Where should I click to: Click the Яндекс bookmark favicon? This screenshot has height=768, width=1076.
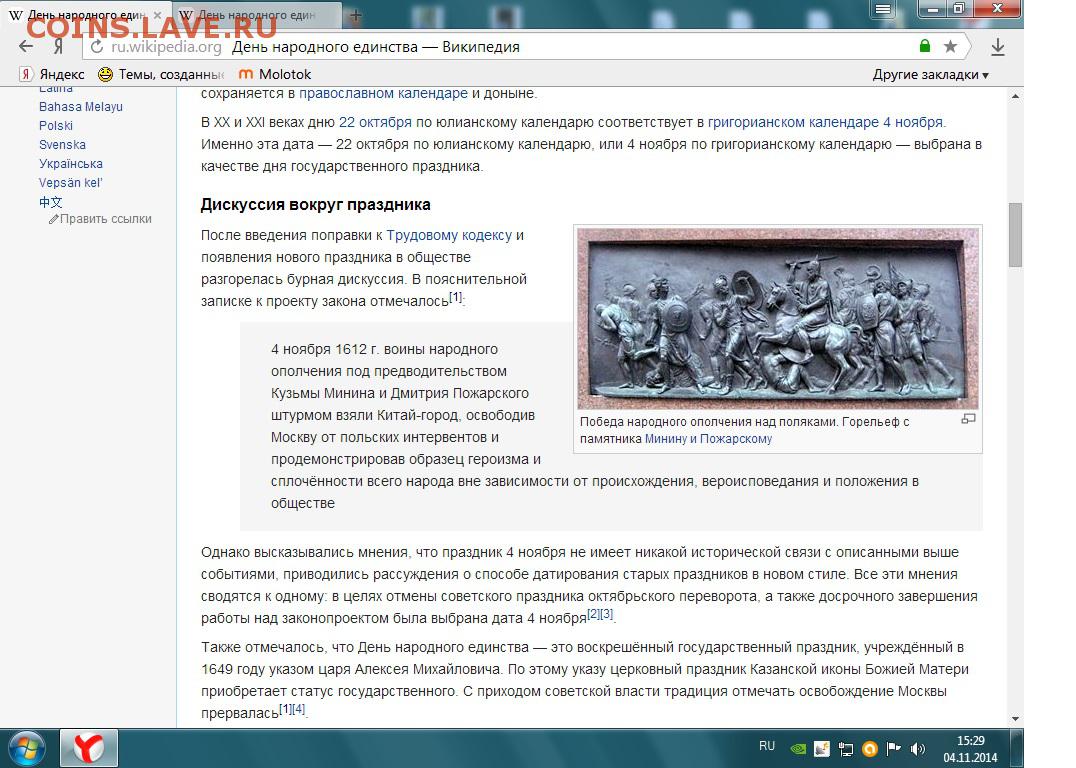tap(26, 74)
